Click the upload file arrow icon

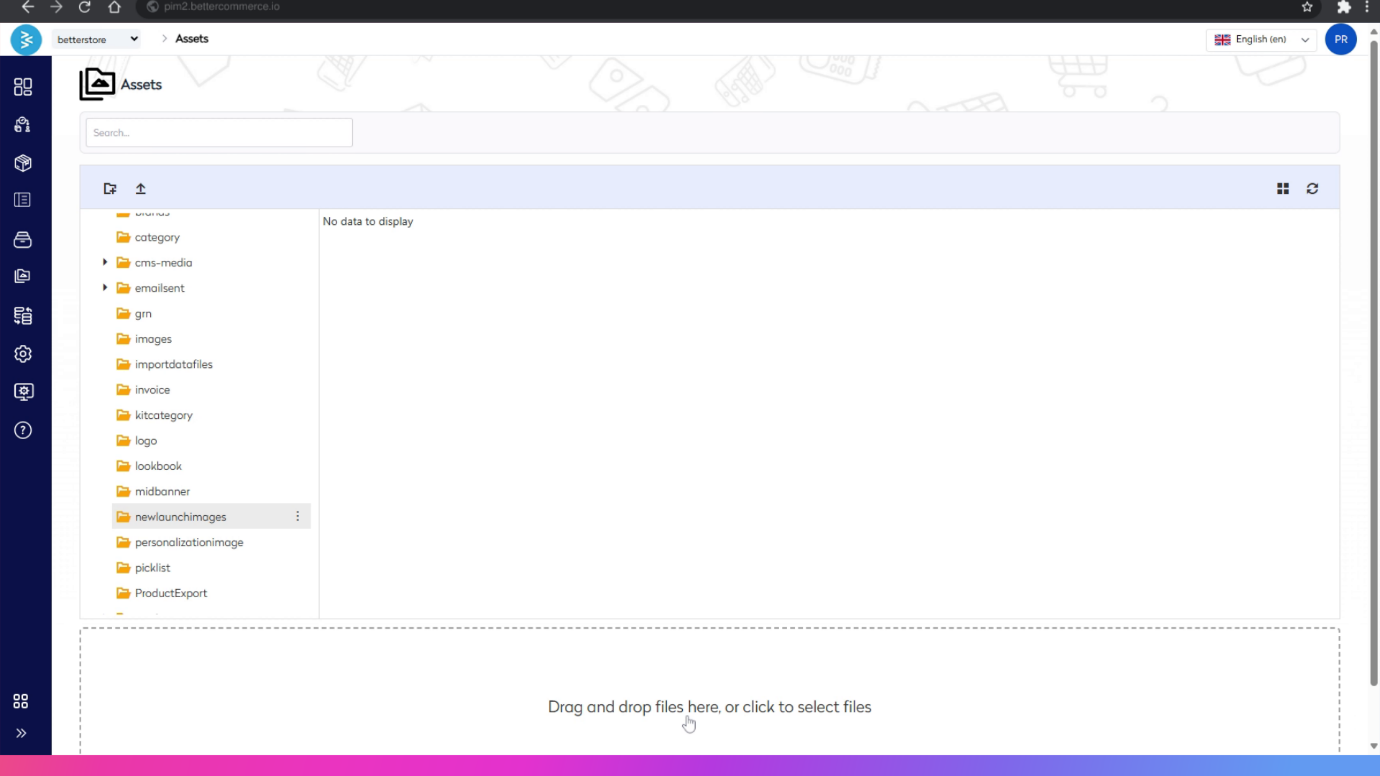[x=141, y=189]
